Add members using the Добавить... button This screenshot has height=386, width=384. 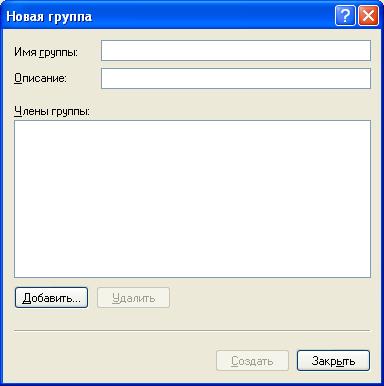pos(51,297)
